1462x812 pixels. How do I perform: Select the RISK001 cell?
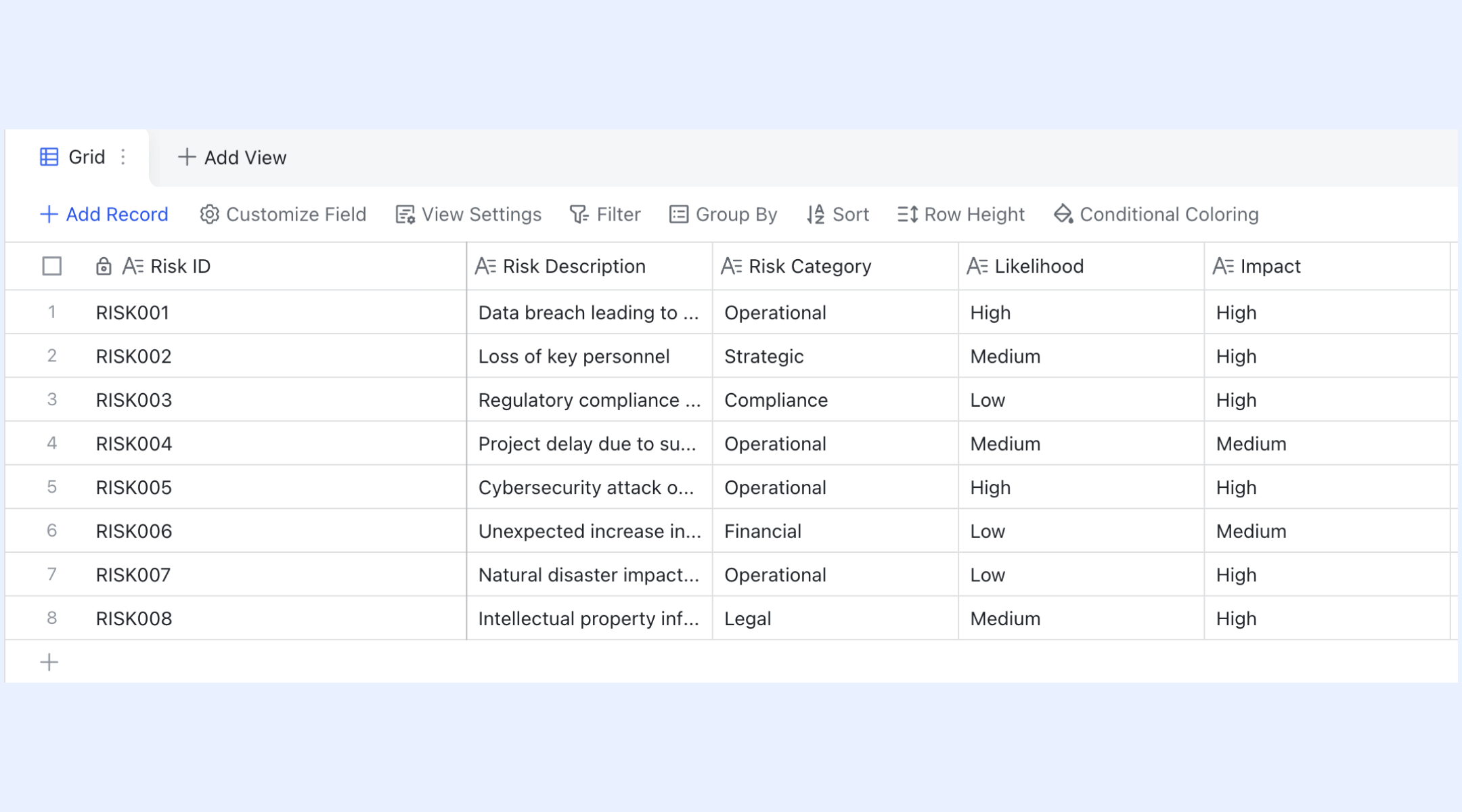tap(276, 313)
